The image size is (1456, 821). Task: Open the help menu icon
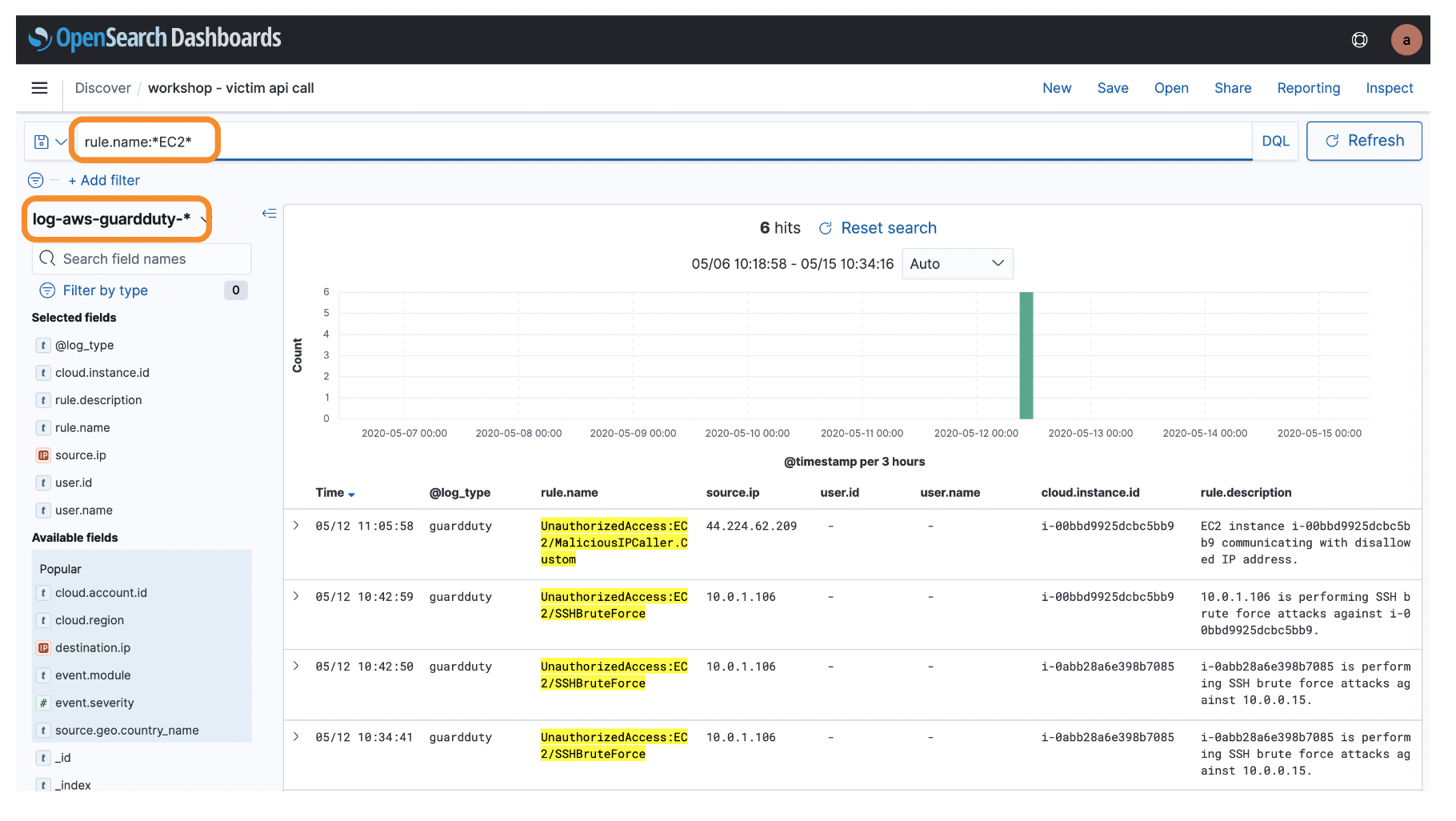point(1359,40)
